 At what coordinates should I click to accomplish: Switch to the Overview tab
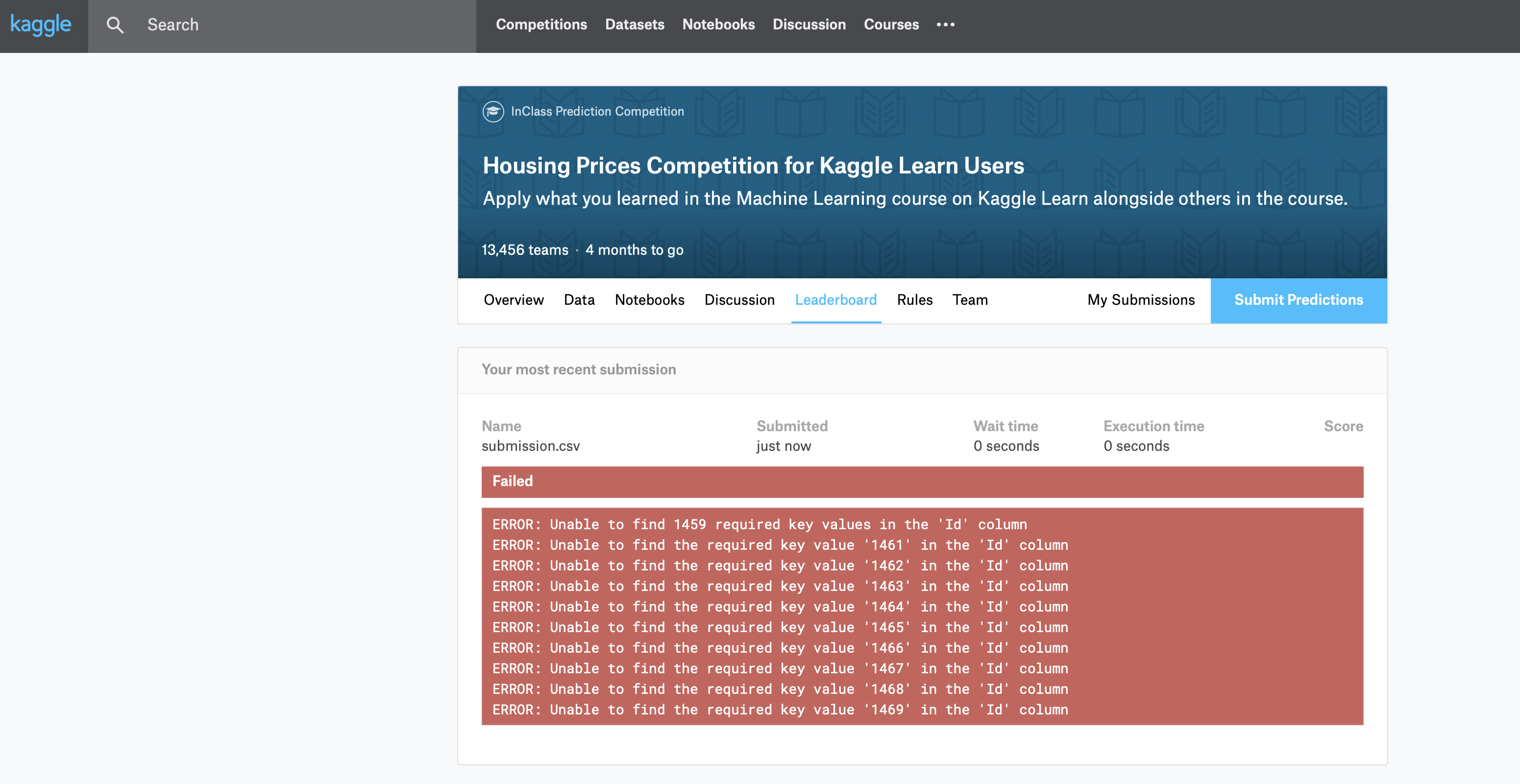[x=514, y=300]
